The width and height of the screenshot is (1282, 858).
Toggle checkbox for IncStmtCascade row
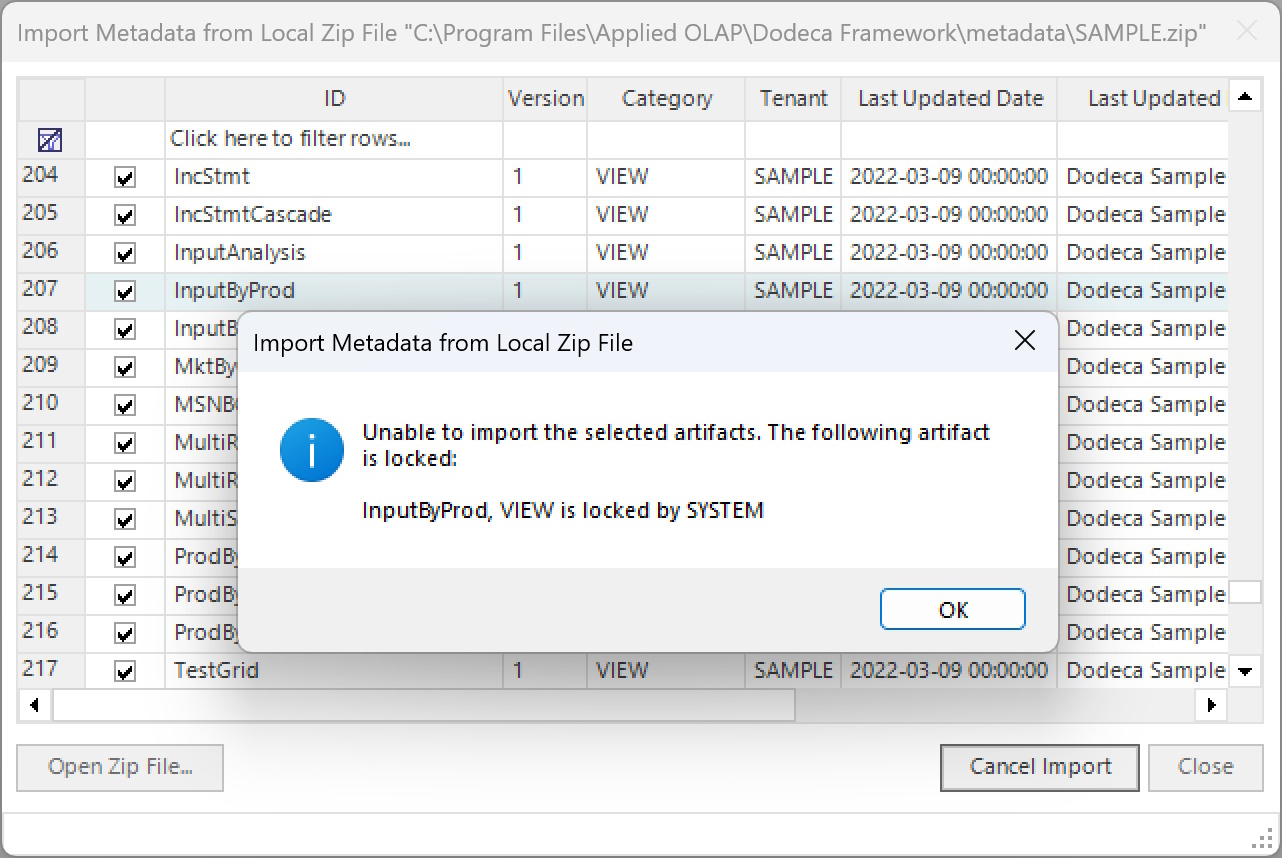(125, 216)
